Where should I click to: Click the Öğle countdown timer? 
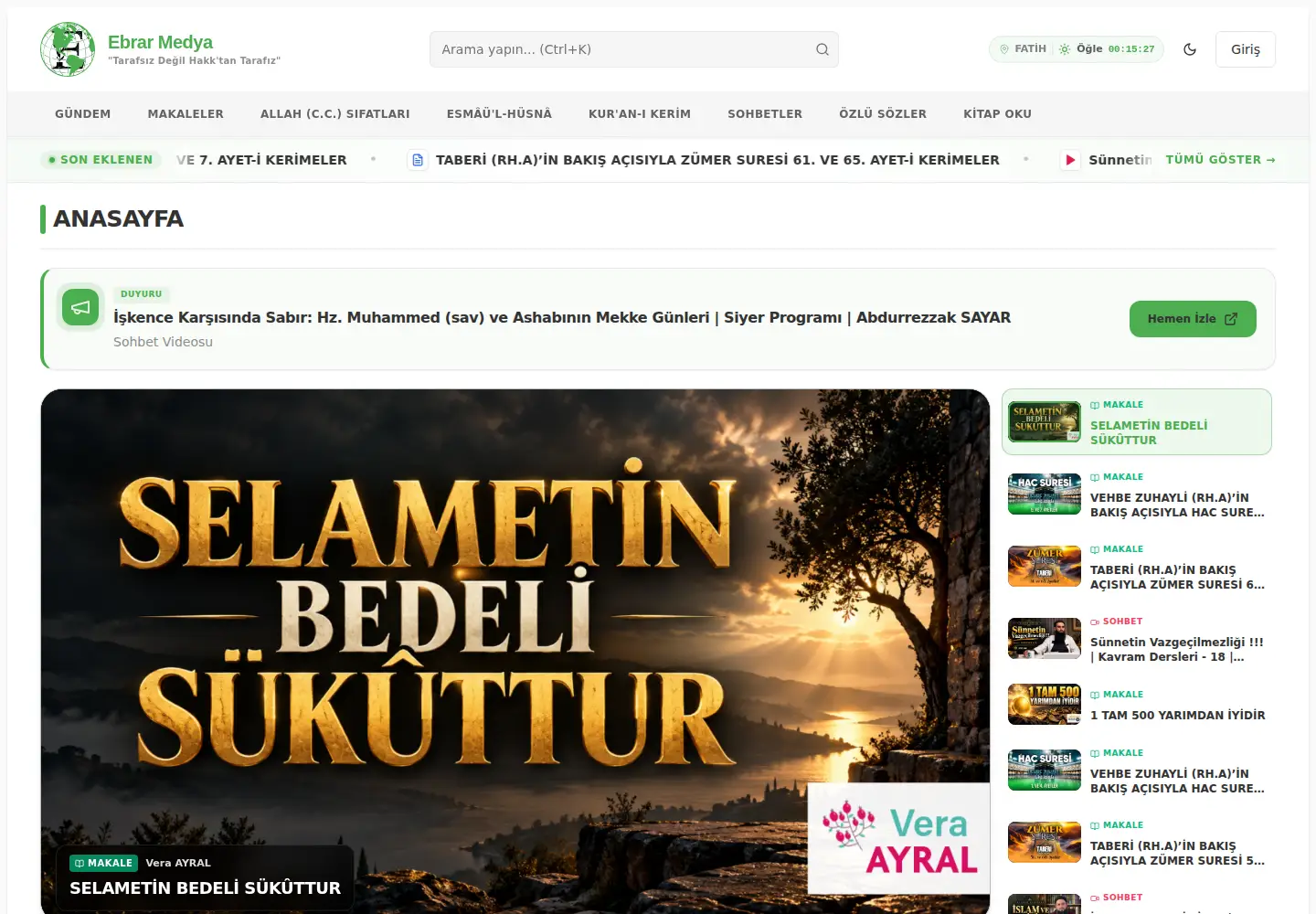pyautogui.click(x=1131, y=49)
